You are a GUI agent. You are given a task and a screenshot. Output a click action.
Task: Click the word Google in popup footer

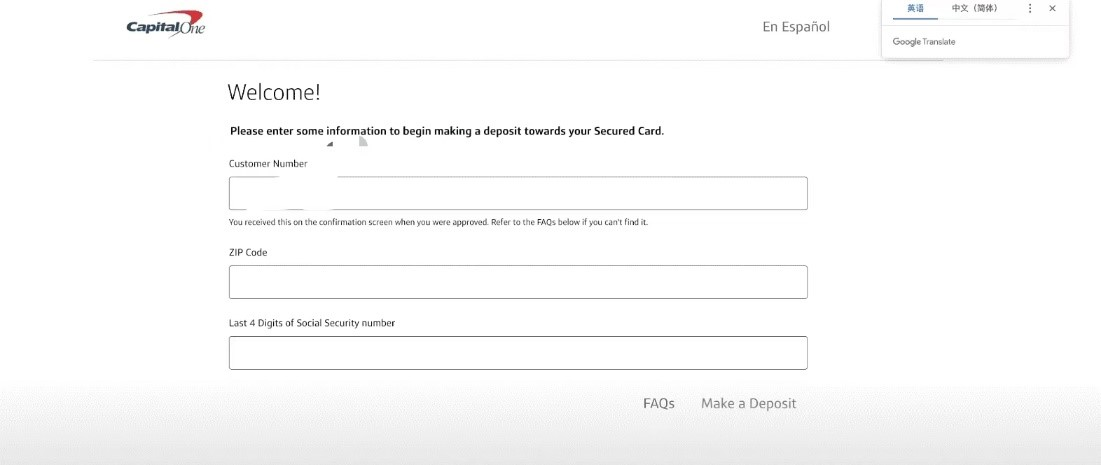coord(906,42)
